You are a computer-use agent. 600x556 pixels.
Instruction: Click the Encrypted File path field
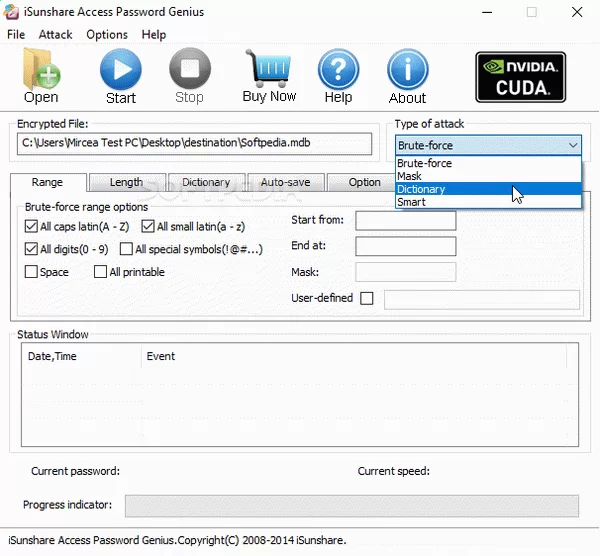click(194, 143)
